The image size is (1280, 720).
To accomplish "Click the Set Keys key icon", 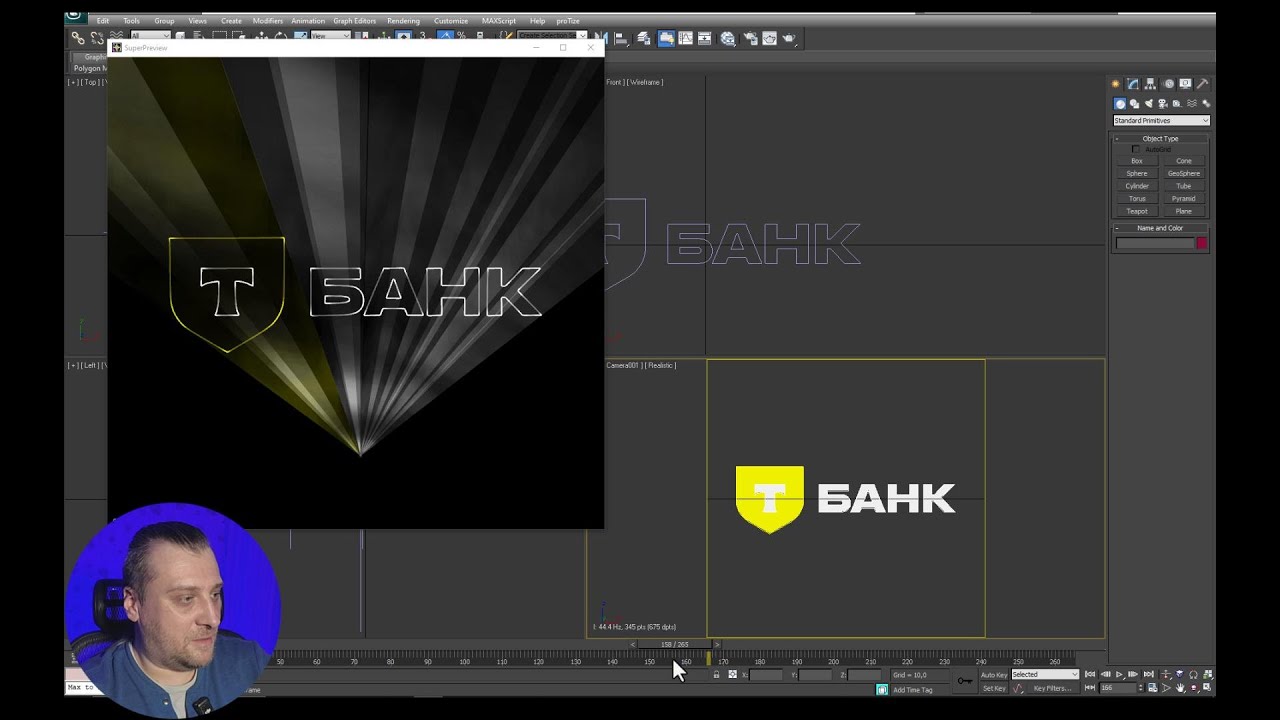I will [965, 680].
